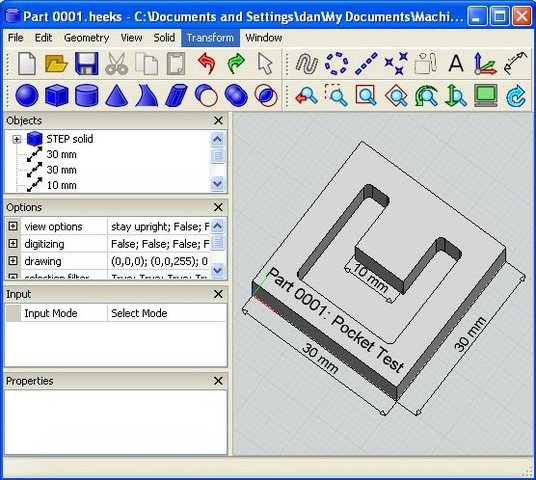Toggle fullscreen green monitor icon
536x480 pixels.
click(x=485, y=95)
